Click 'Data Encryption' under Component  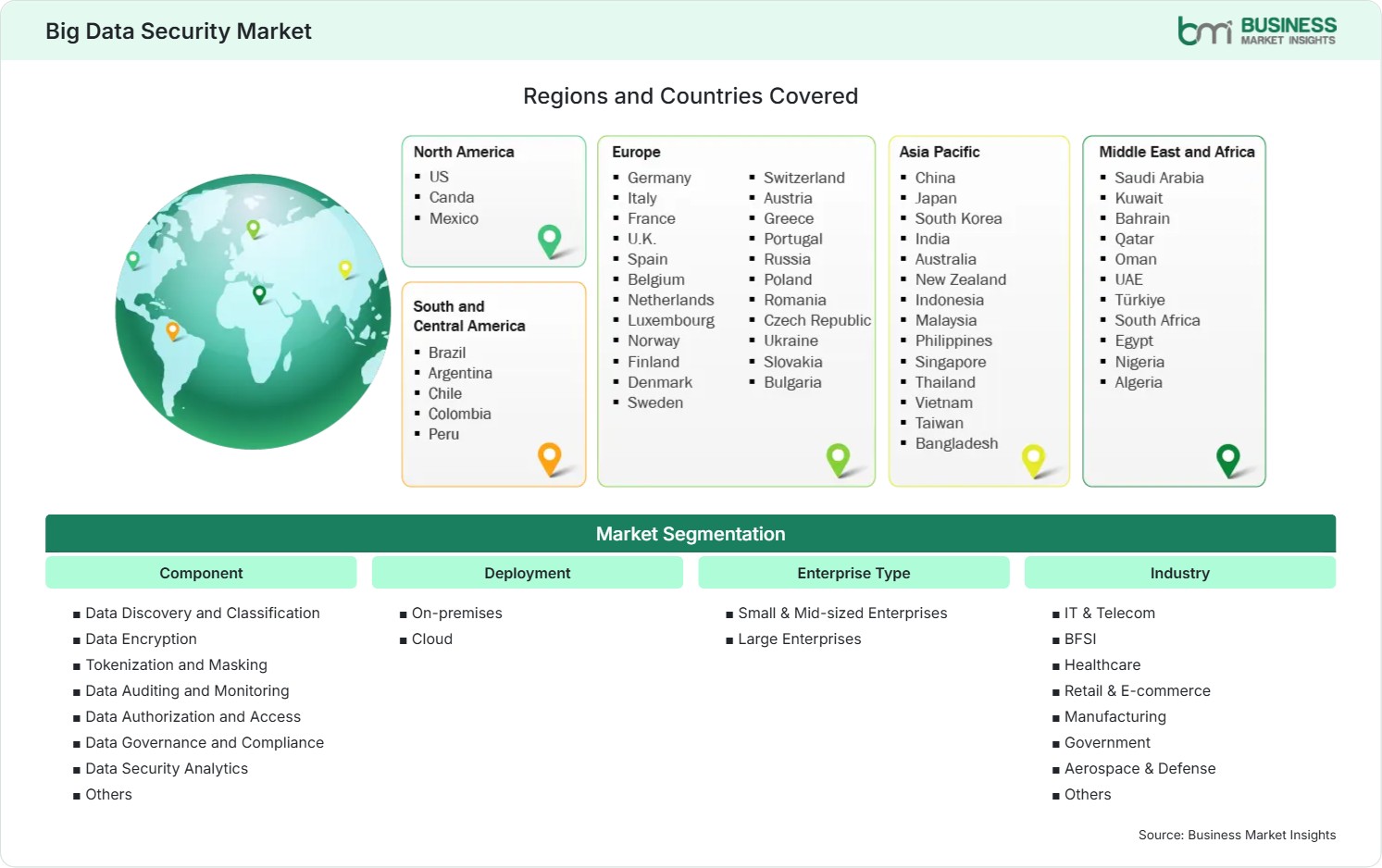point(141,639)
